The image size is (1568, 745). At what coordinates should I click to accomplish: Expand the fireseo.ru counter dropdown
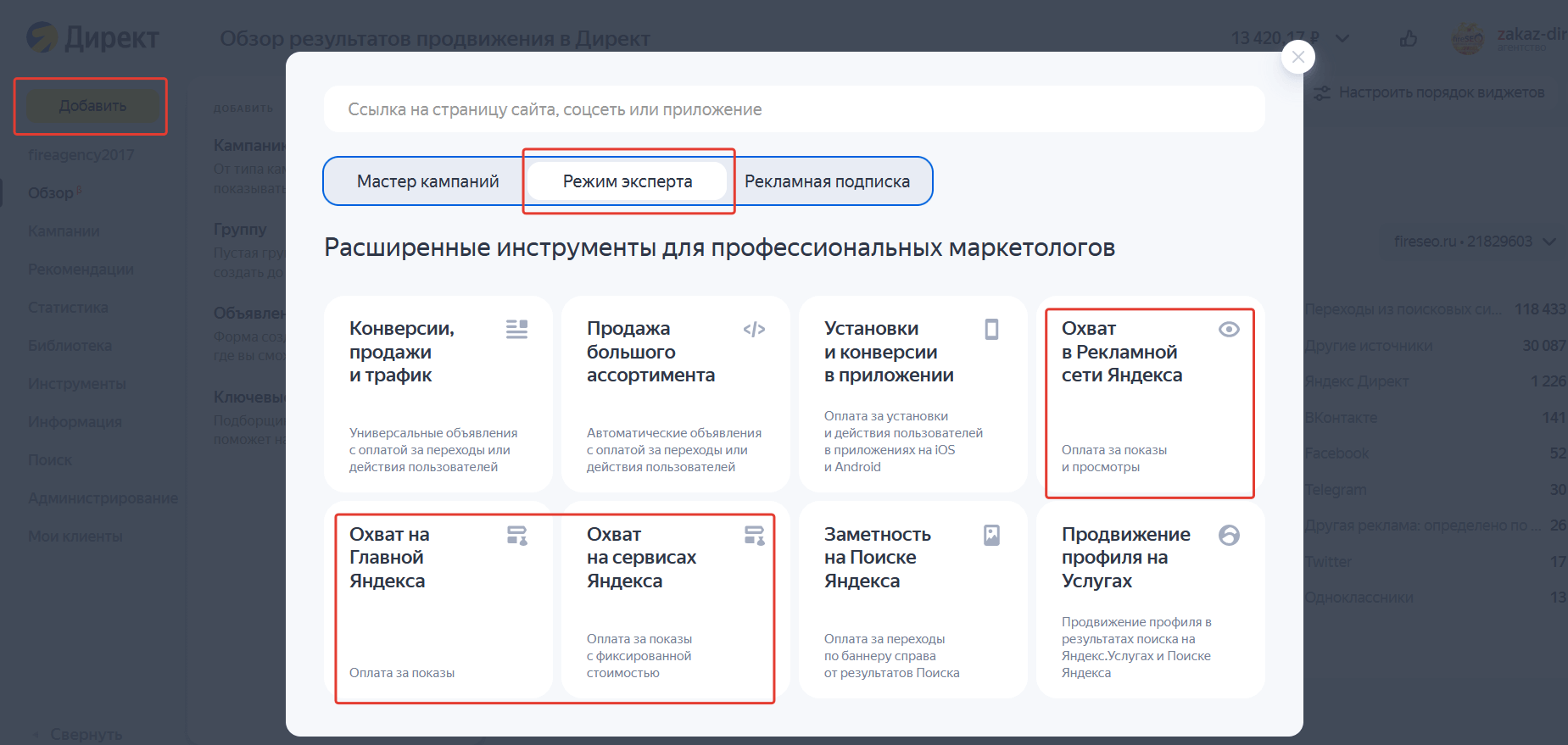pyautogui.click(x=1548, y=242)
